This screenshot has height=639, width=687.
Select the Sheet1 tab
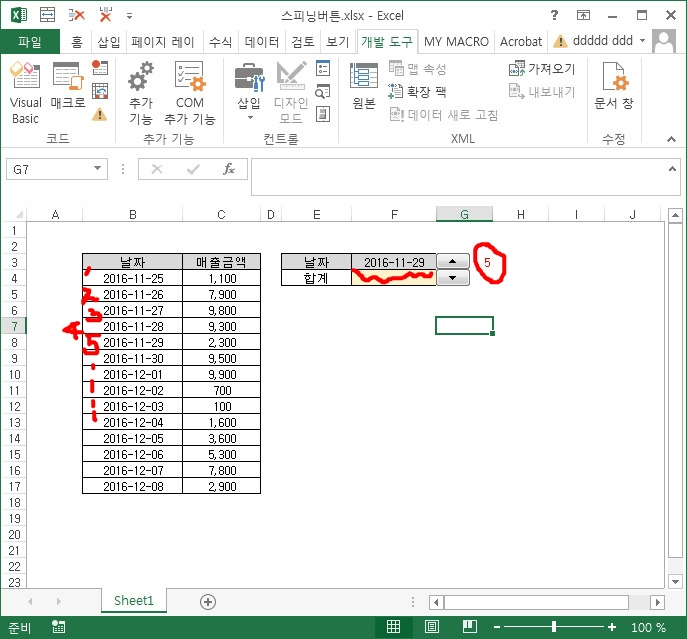134,600
